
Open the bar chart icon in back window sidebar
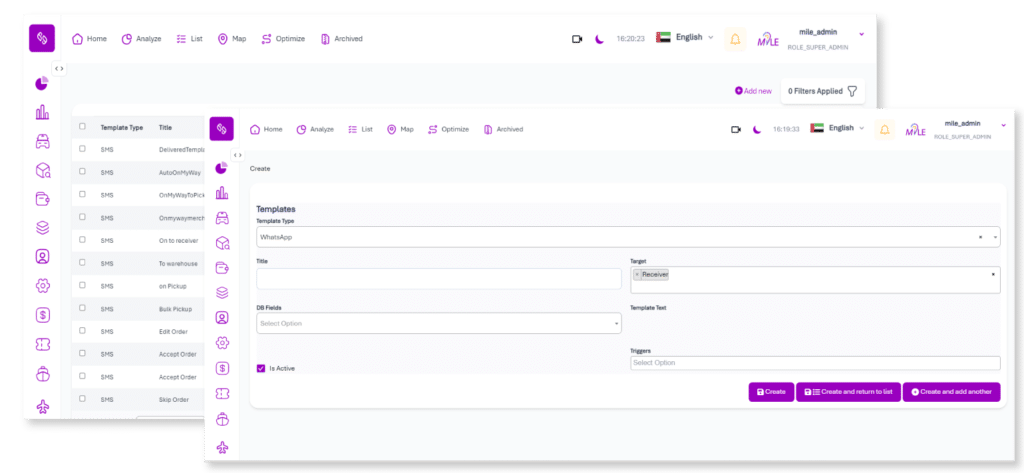point(42,113)
